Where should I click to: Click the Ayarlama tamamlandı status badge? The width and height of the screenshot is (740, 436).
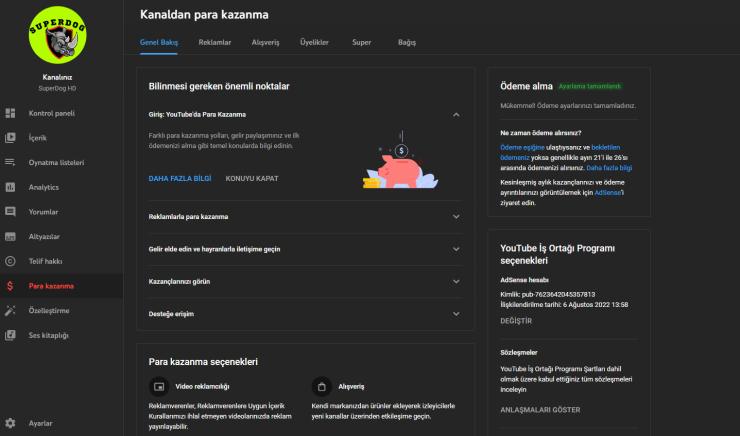tap(589, 86)
